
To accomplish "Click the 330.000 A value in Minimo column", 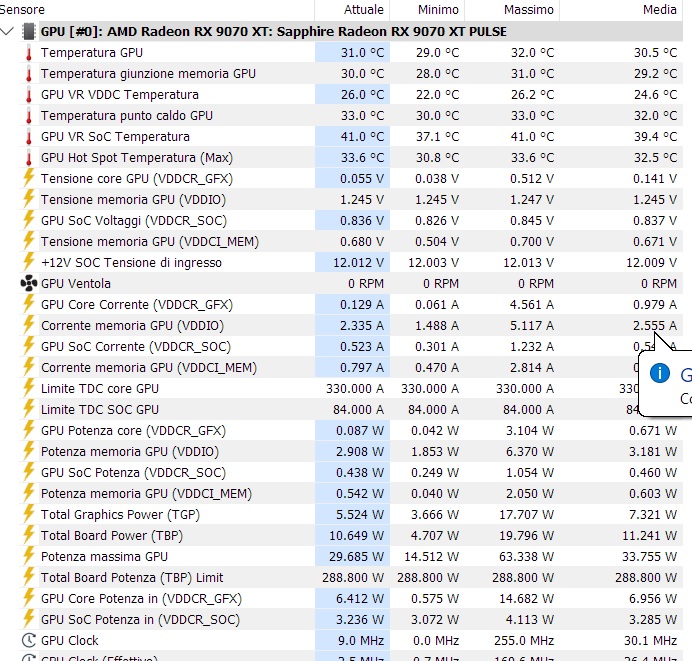I will 430,388.
